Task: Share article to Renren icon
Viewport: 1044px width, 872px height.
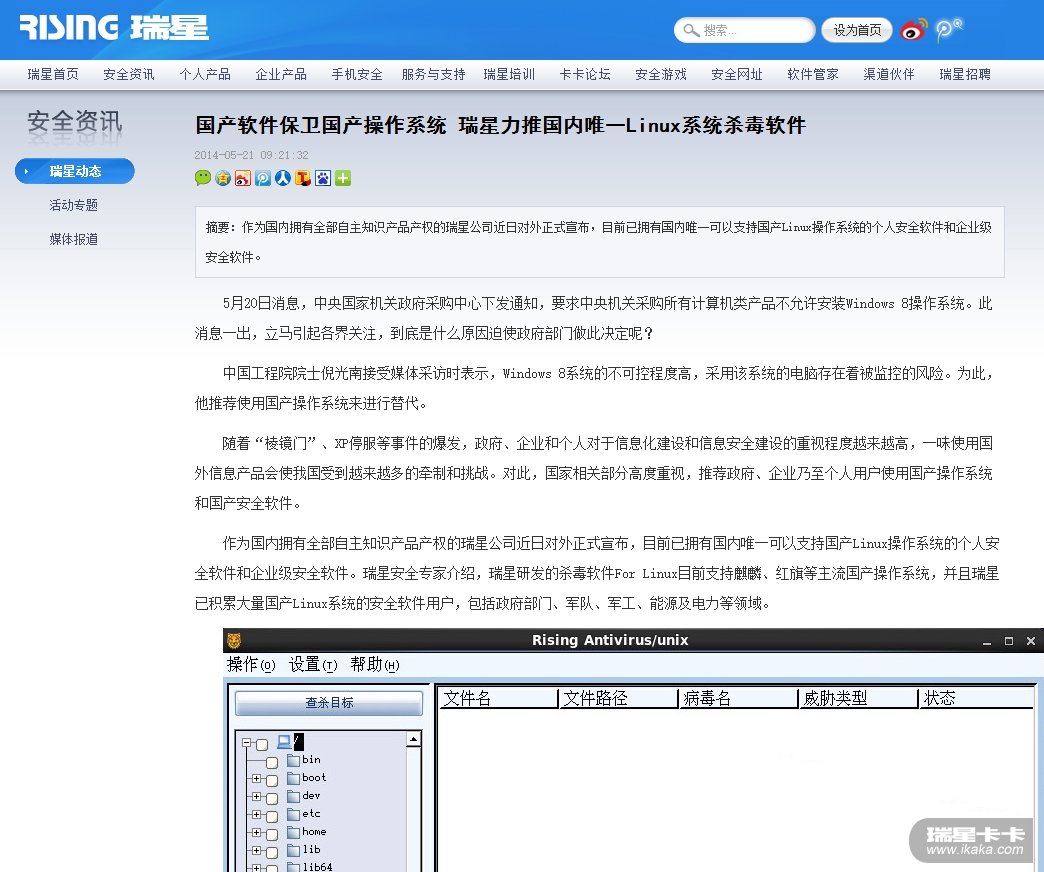Action: tap(283, 178)
